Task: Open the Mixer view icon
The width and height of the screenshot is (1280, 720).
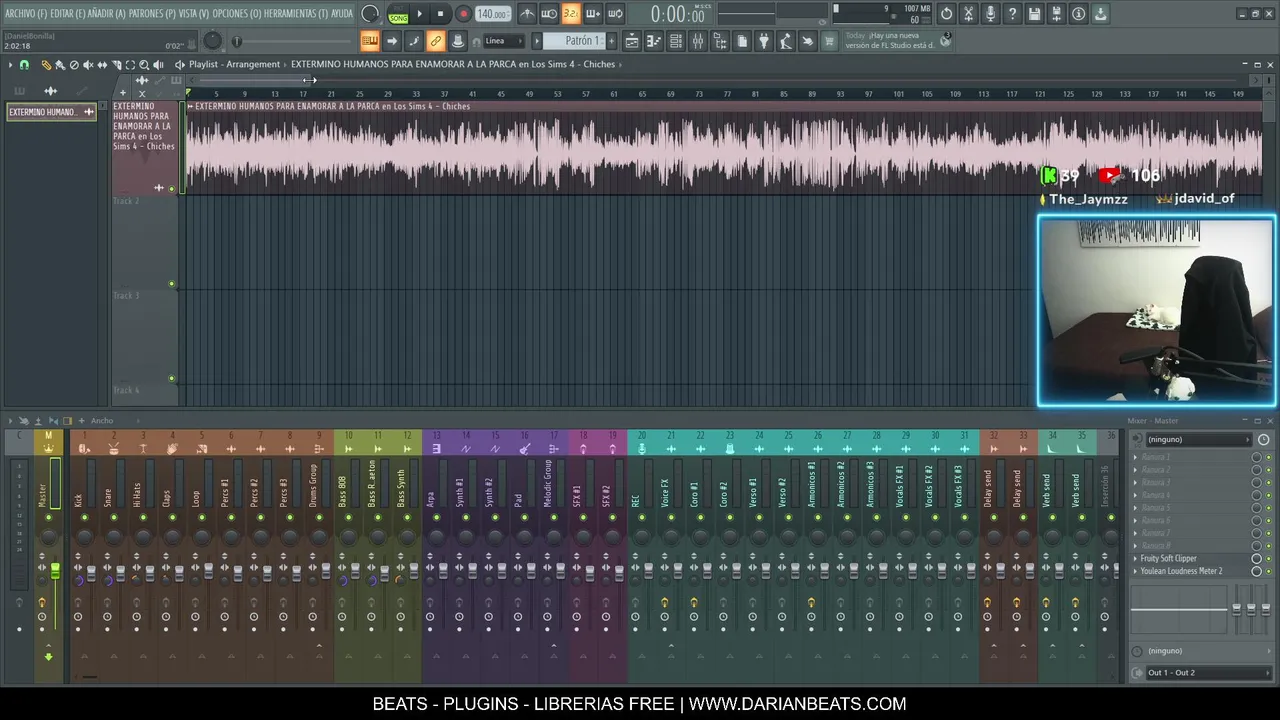Action: (x=698, y=41)
